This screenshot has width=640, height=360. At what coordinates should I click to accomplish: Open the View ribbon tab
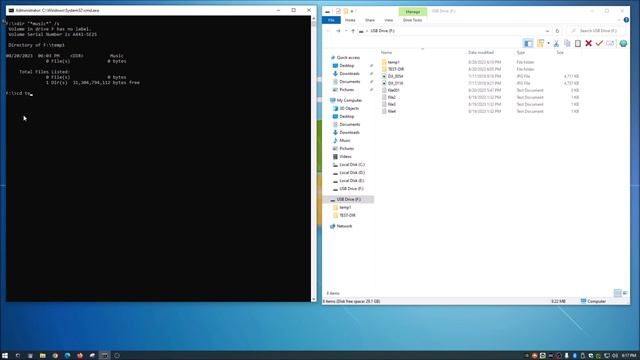click(x=388, y=20)
